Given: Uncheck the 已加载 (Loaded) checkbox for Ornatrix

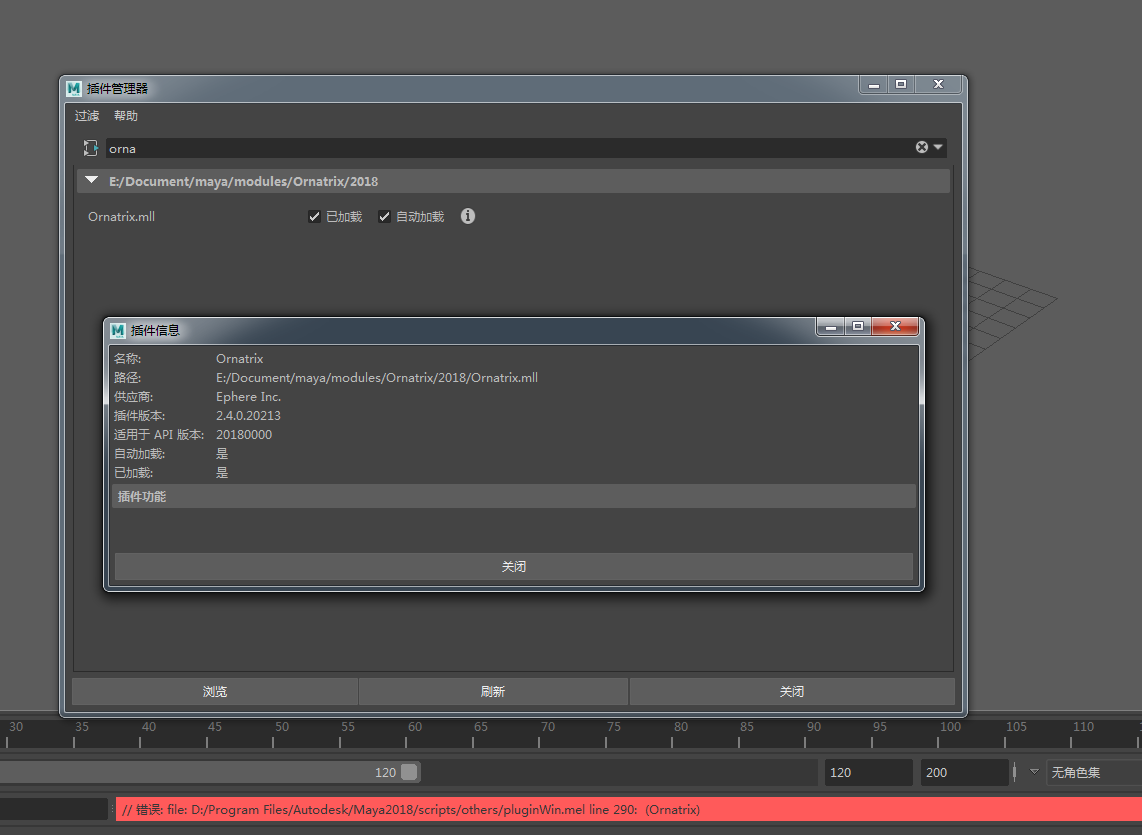Looking at the screenshot, I should [x=315, y=217].
